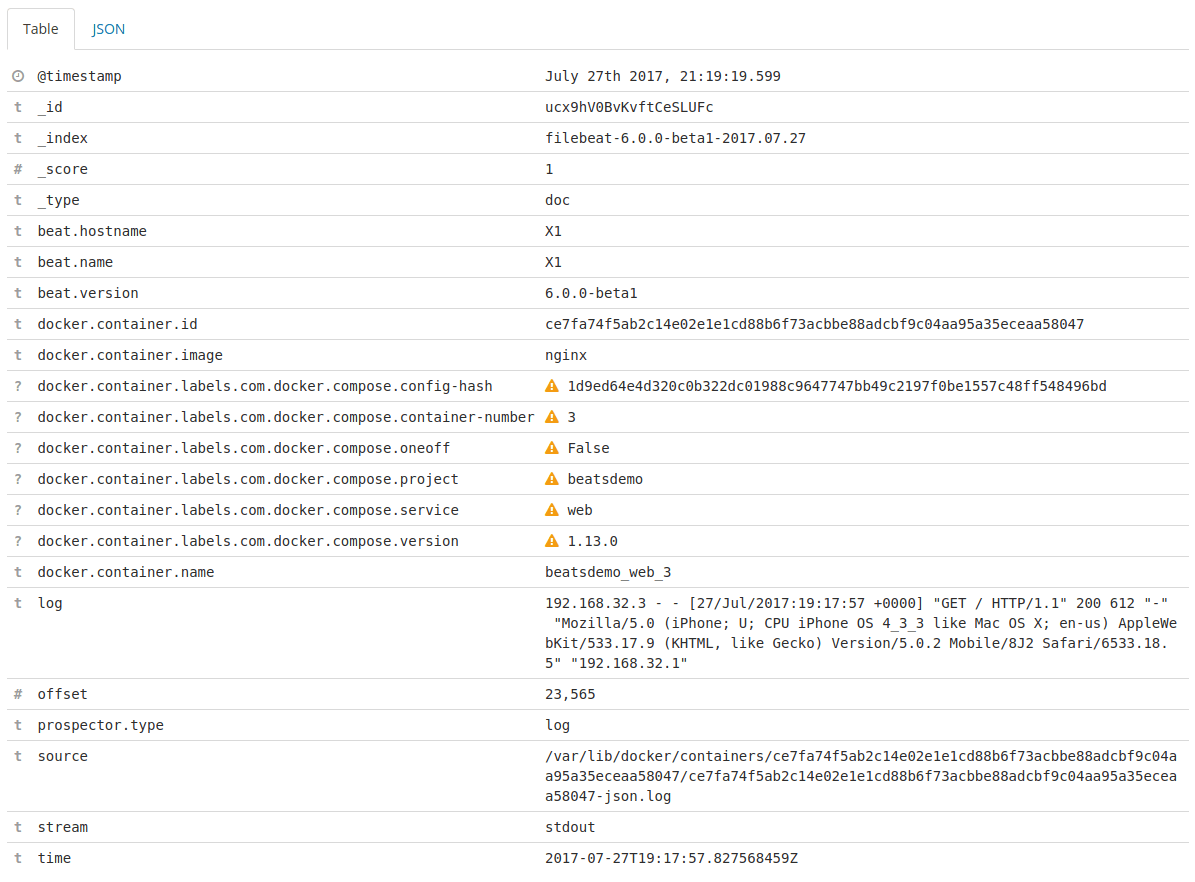Click the warning triangle beside container-number 3
1195x882 pixels.
[x=551, y=417]
